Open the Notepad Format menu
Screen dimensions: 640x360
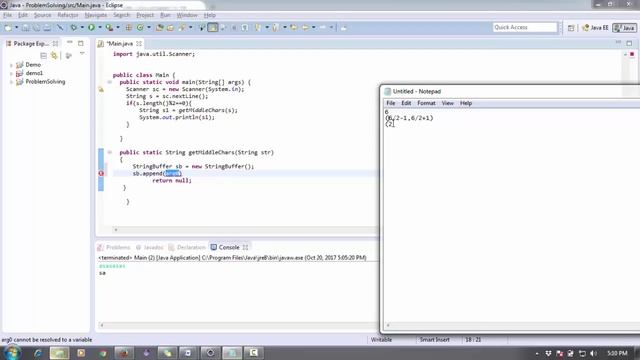point(426,103)
